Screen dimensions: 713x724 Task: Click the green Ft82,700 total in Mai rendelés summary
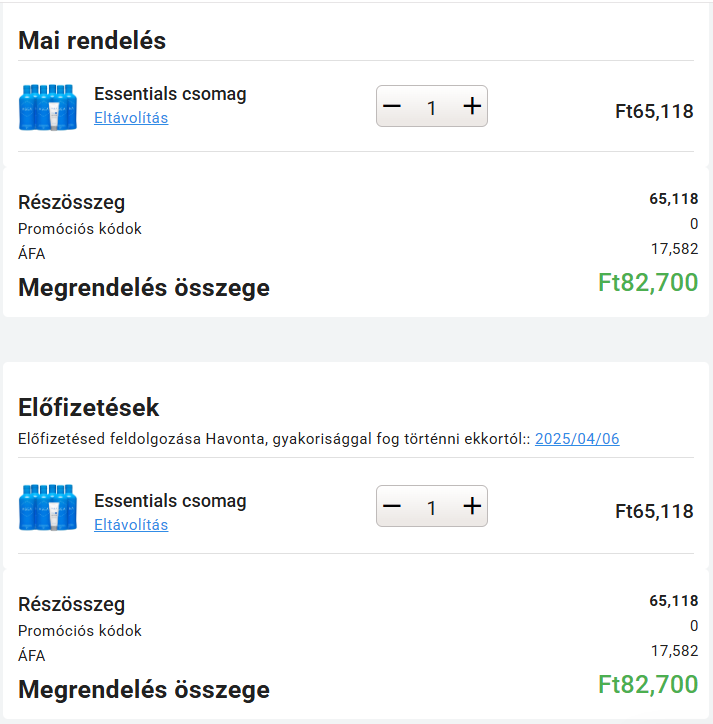[x=648, y=282]
